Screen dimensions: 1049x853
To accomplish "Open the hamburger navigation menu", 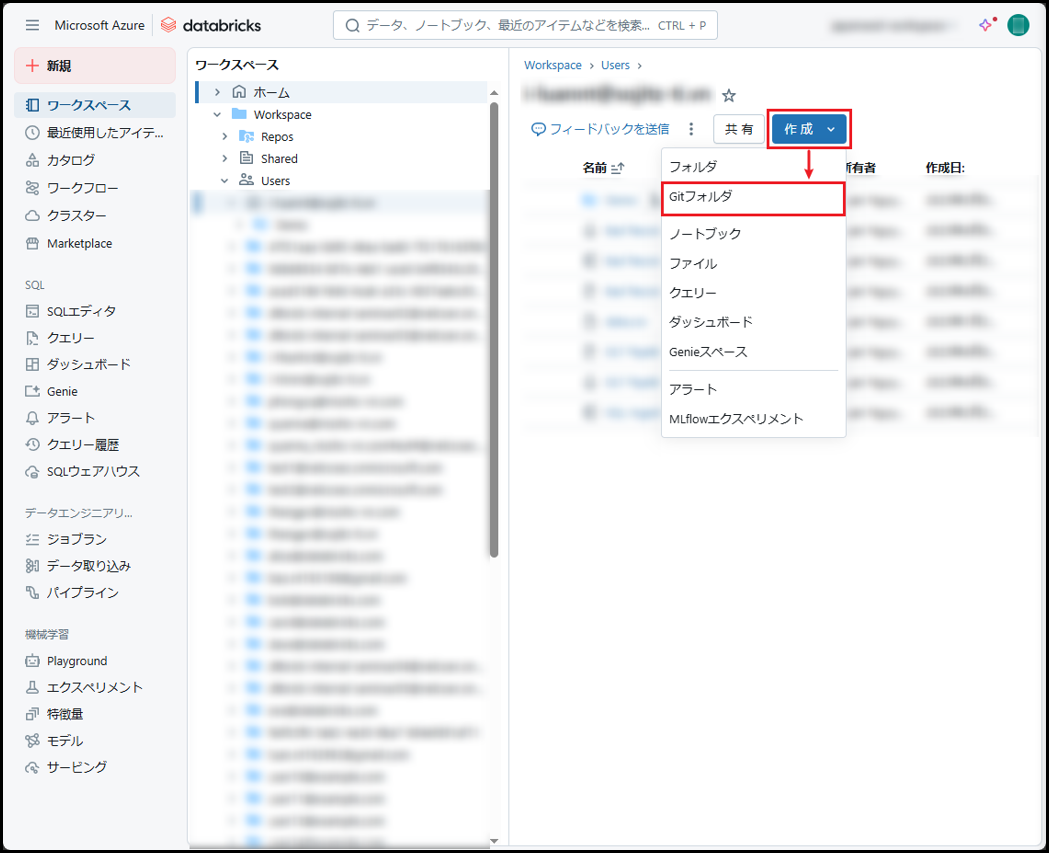I will 32,25.
